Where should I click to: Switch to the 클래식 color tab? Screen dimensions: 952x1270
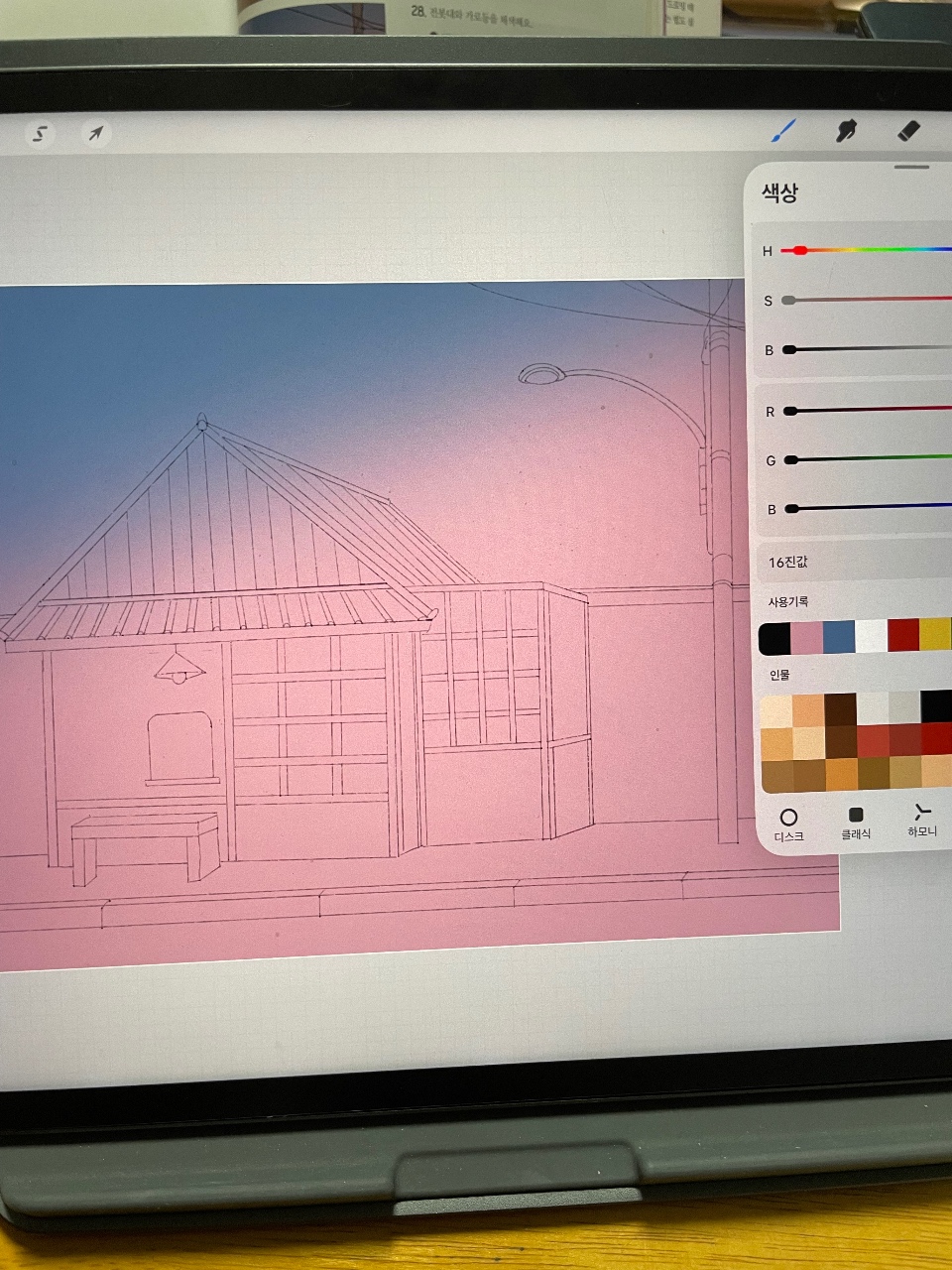pos(856,824)
